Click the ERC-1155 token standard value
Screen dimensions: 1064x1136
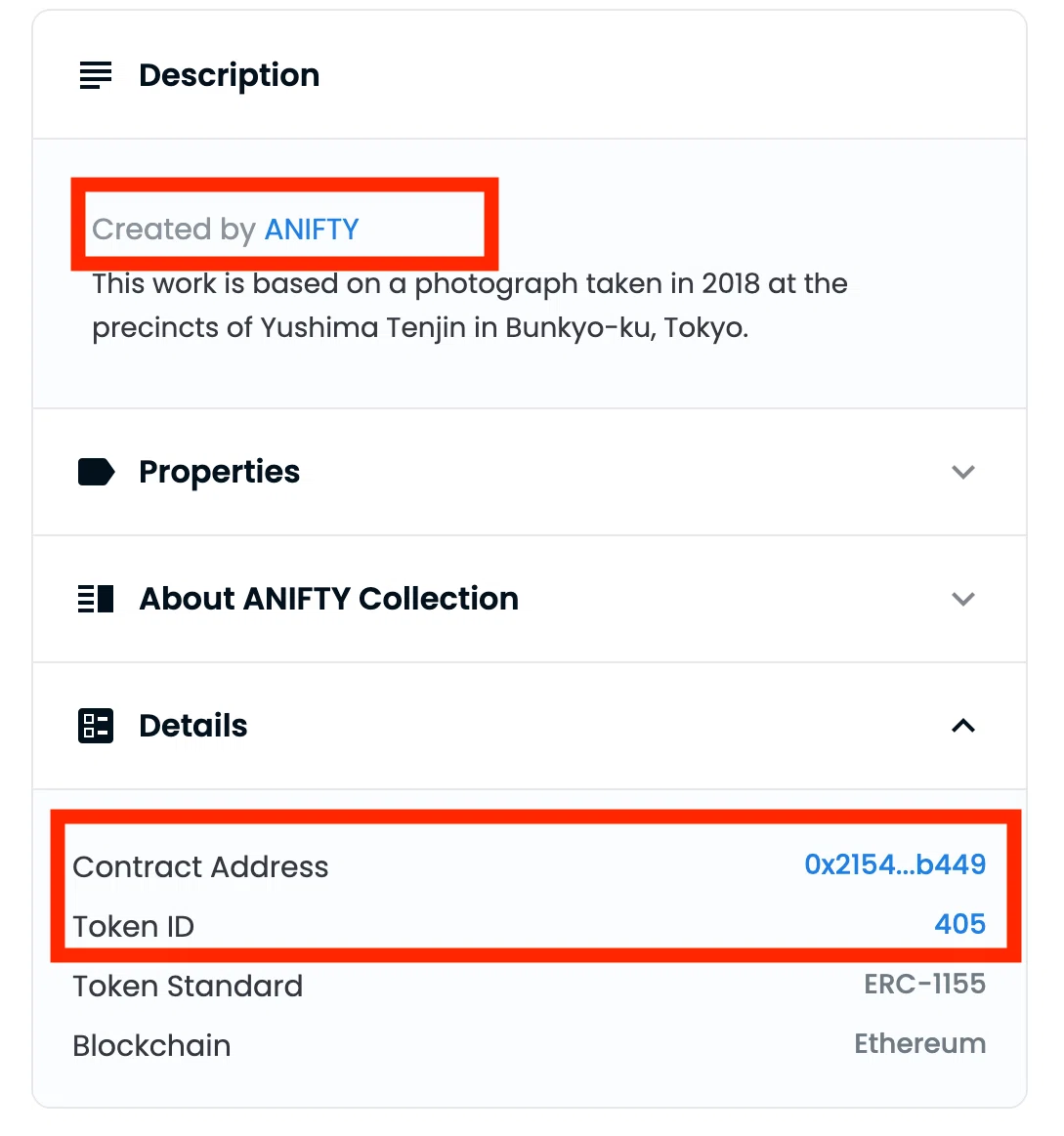pos(925,984)
